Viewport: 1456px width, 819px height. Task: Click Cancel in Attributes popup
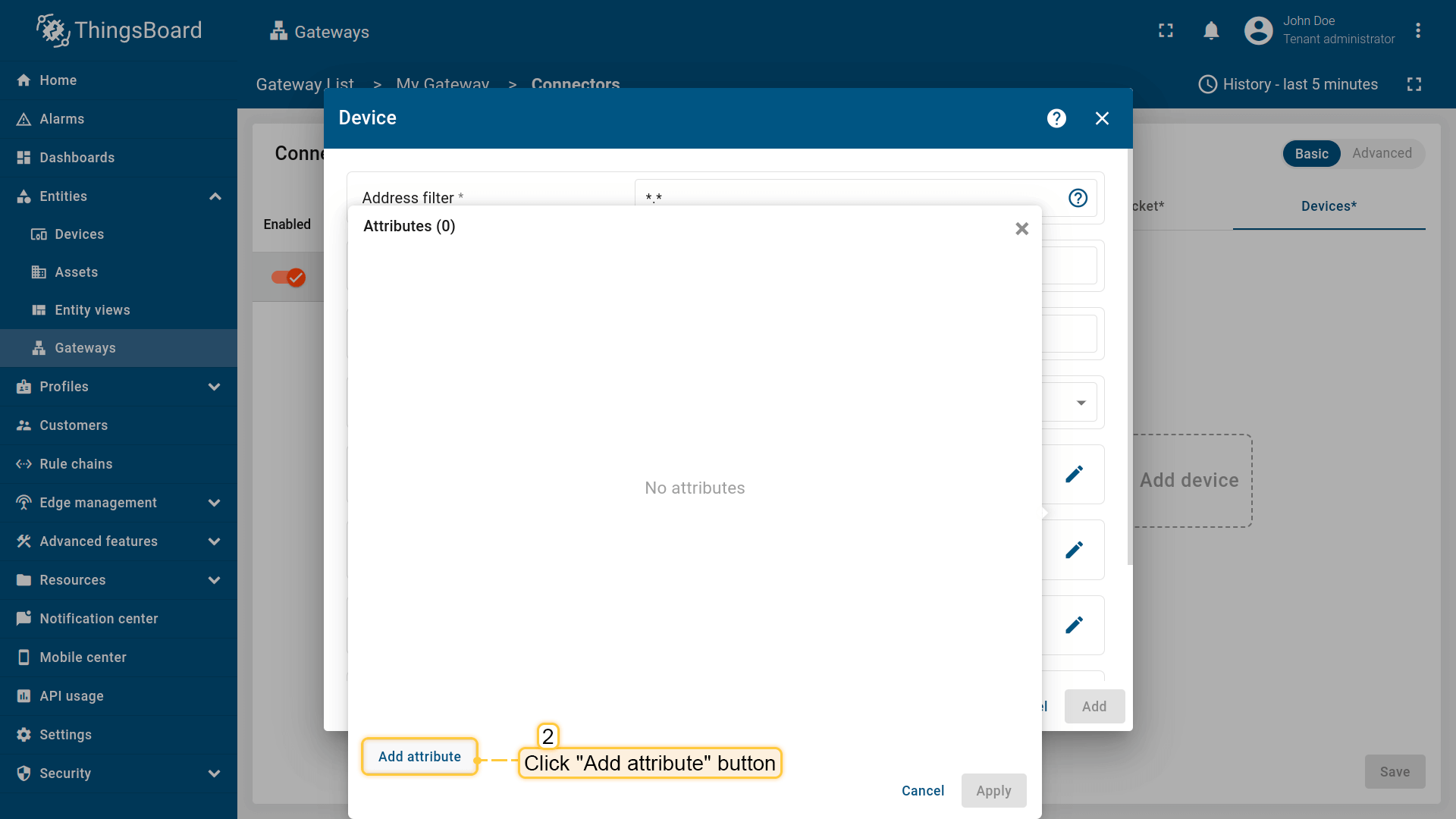(x=922, y=791)
